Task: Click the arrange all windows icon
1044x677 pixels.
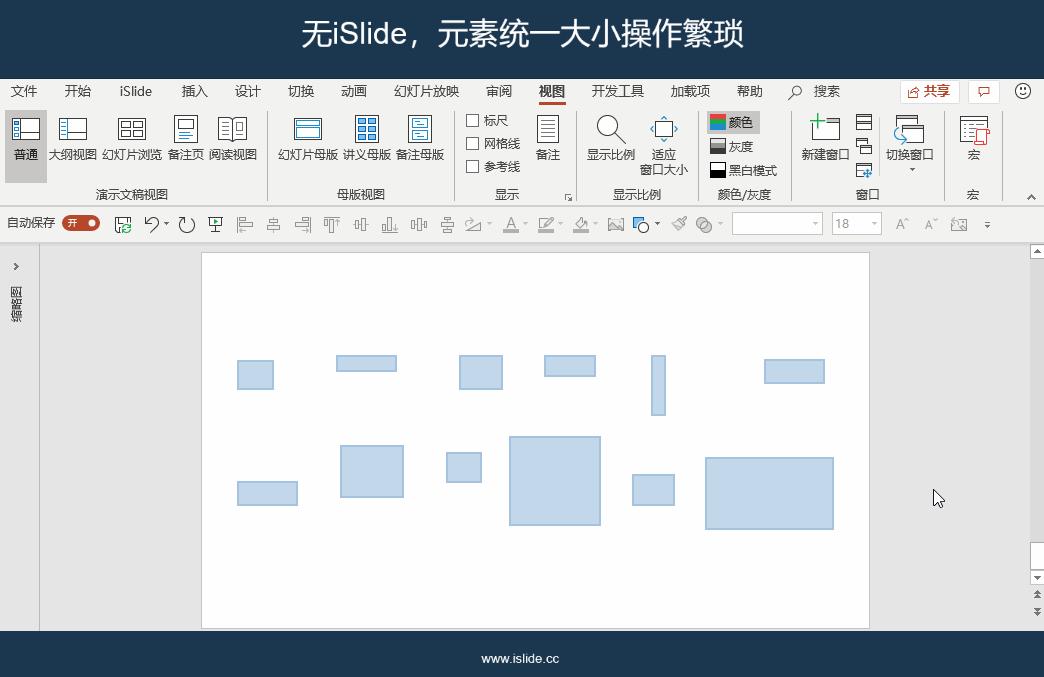Action: click(864, 122)
